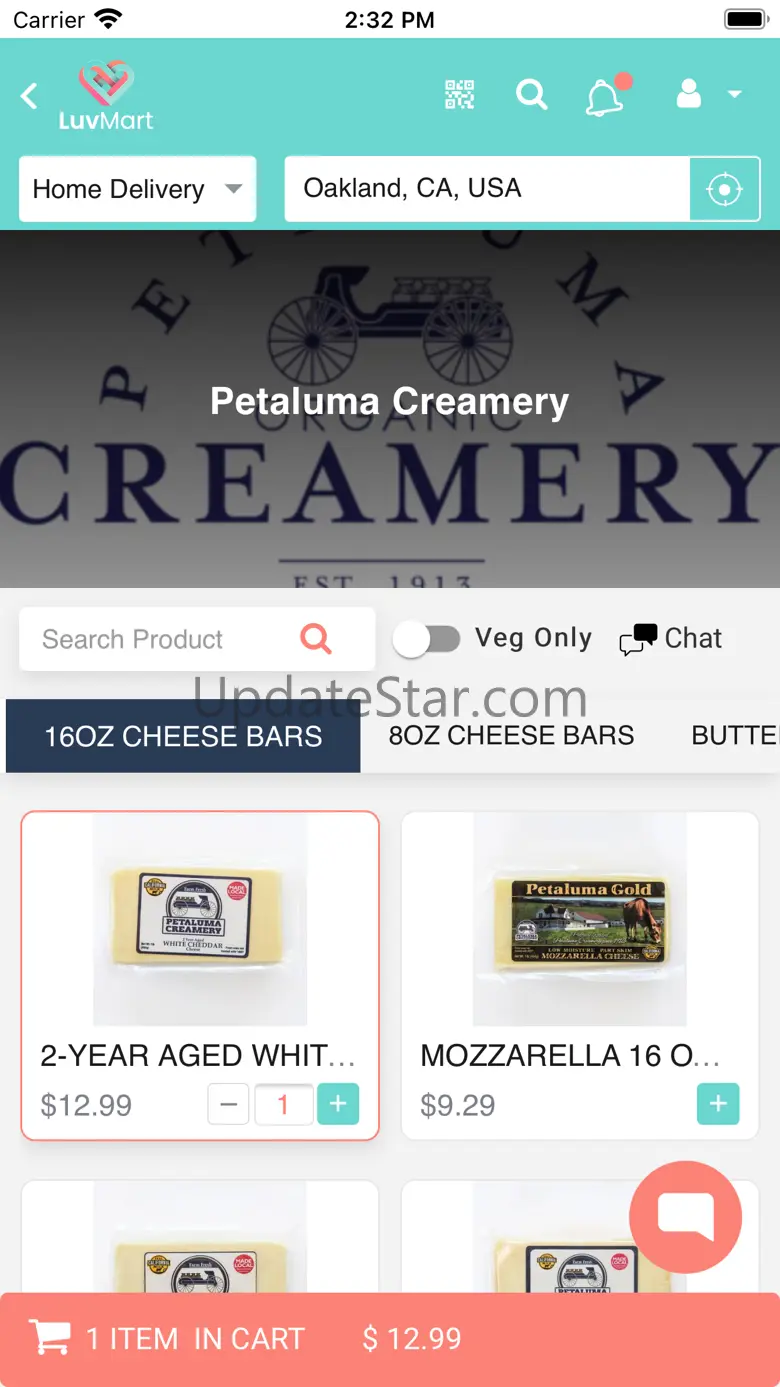Increase white cheddar quantity with plus

338,1104
